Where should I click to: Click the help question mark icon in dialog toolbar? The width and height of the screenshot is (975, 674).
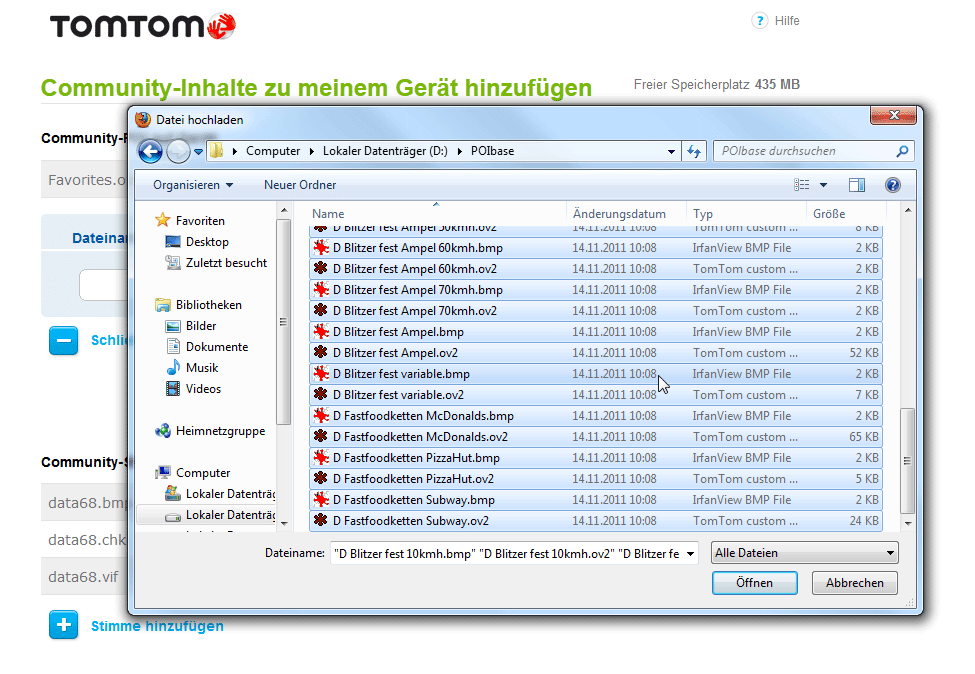coord(892,185)
